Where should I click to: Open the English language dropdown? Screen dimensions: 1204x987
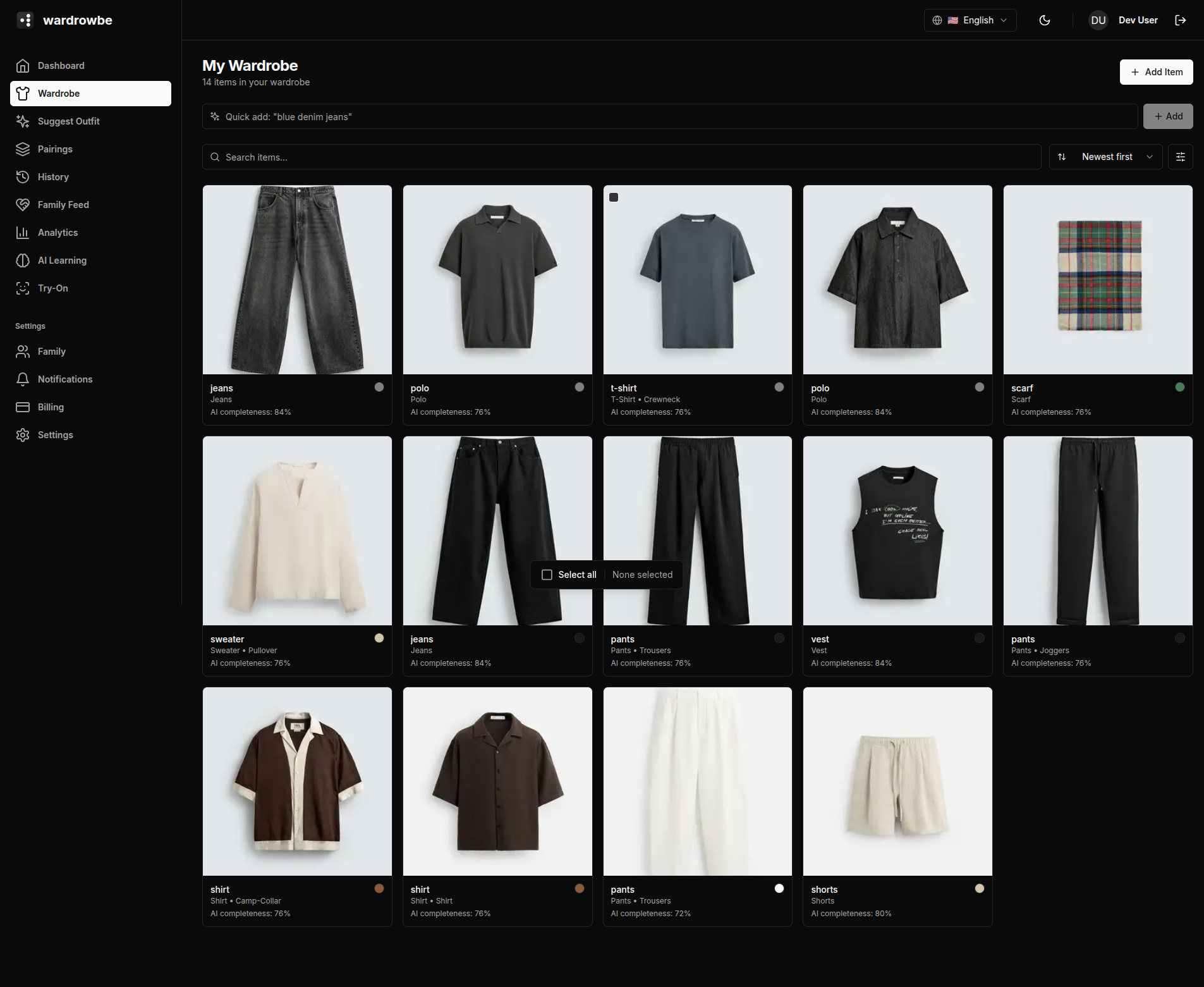tap(970, 20)
